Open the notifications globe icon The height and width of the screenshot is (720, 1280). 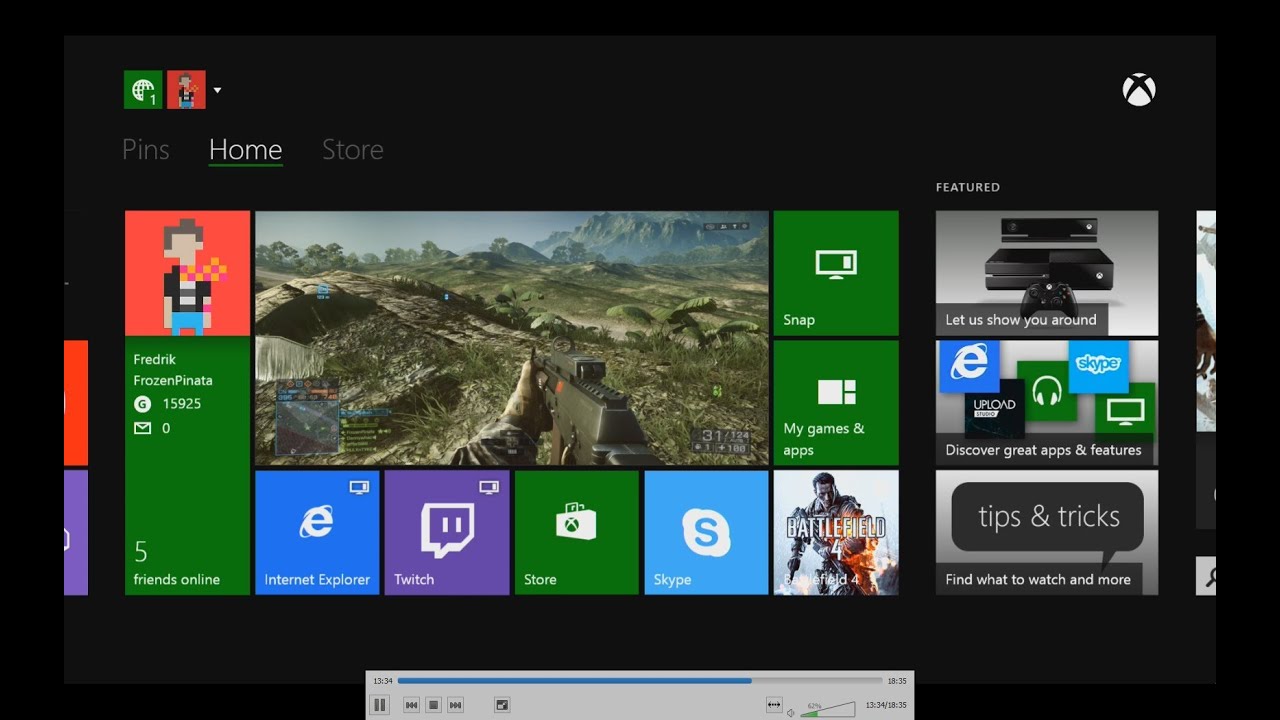(143, 90)
